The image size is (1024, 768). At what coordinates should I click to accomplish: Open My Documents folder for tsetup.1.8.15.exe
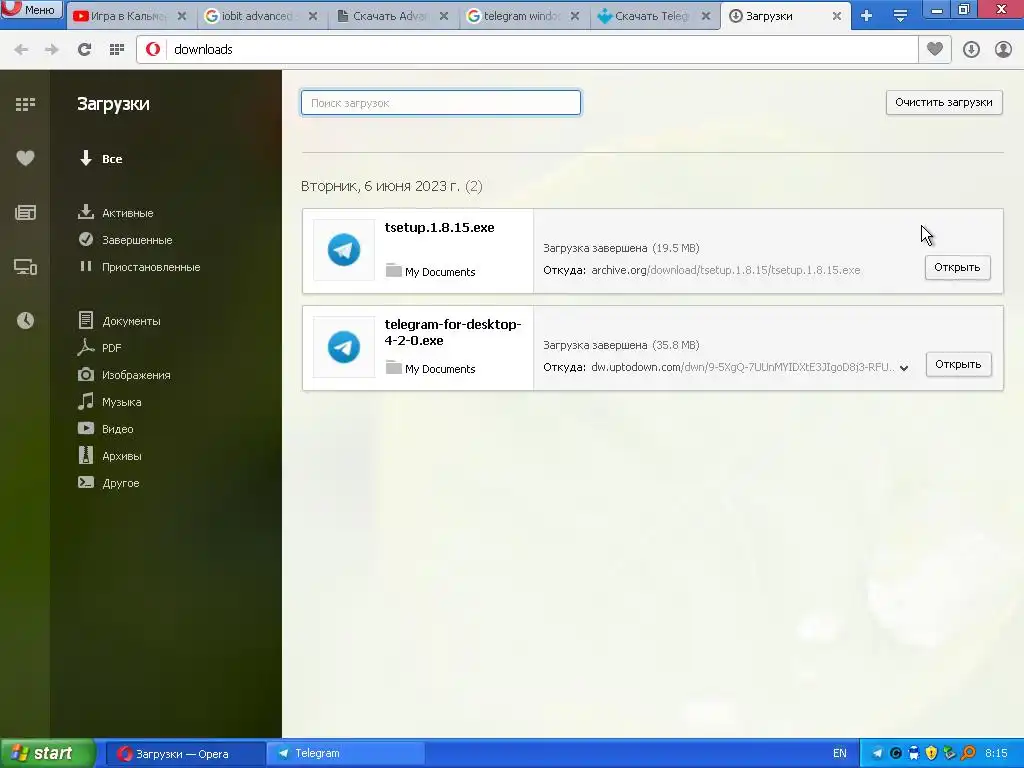click(x=431, y=271)
